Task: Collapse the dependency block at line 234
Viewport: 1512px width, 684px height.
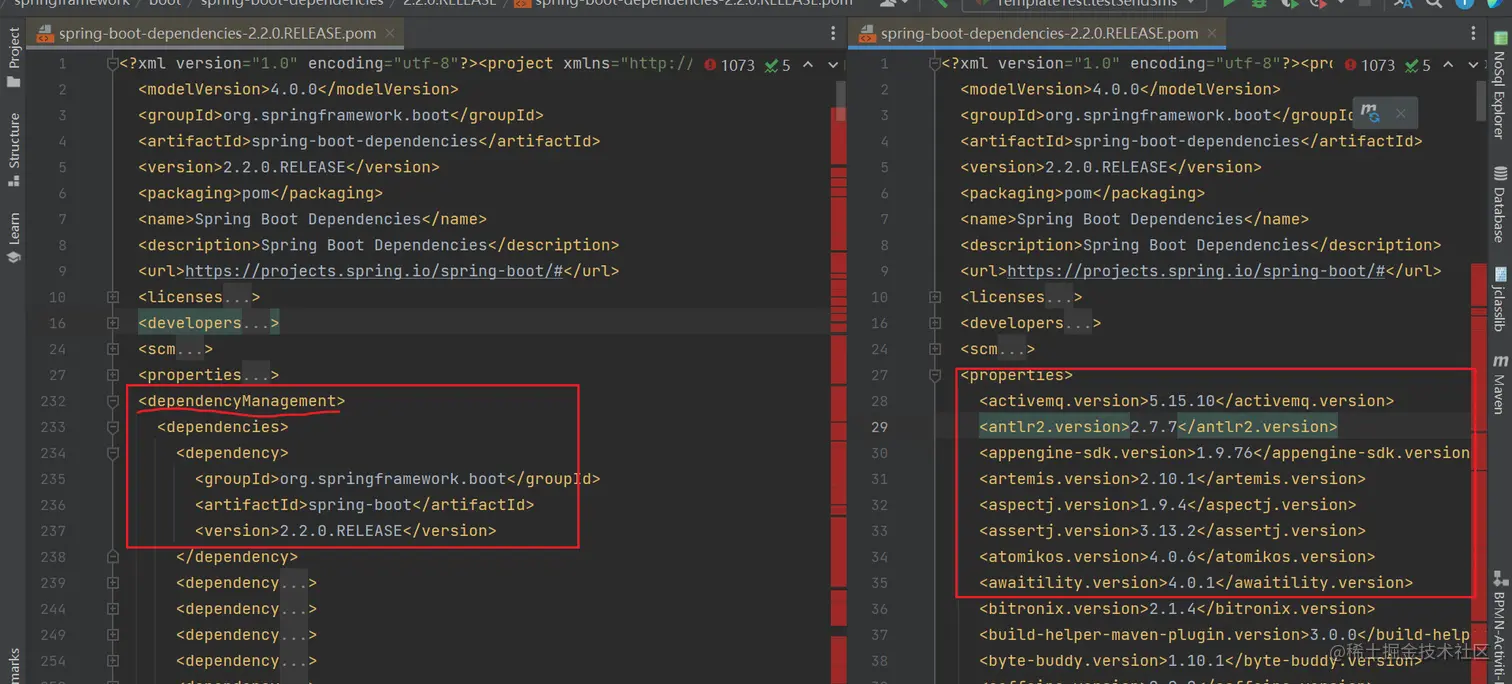Action: [113, 453]
